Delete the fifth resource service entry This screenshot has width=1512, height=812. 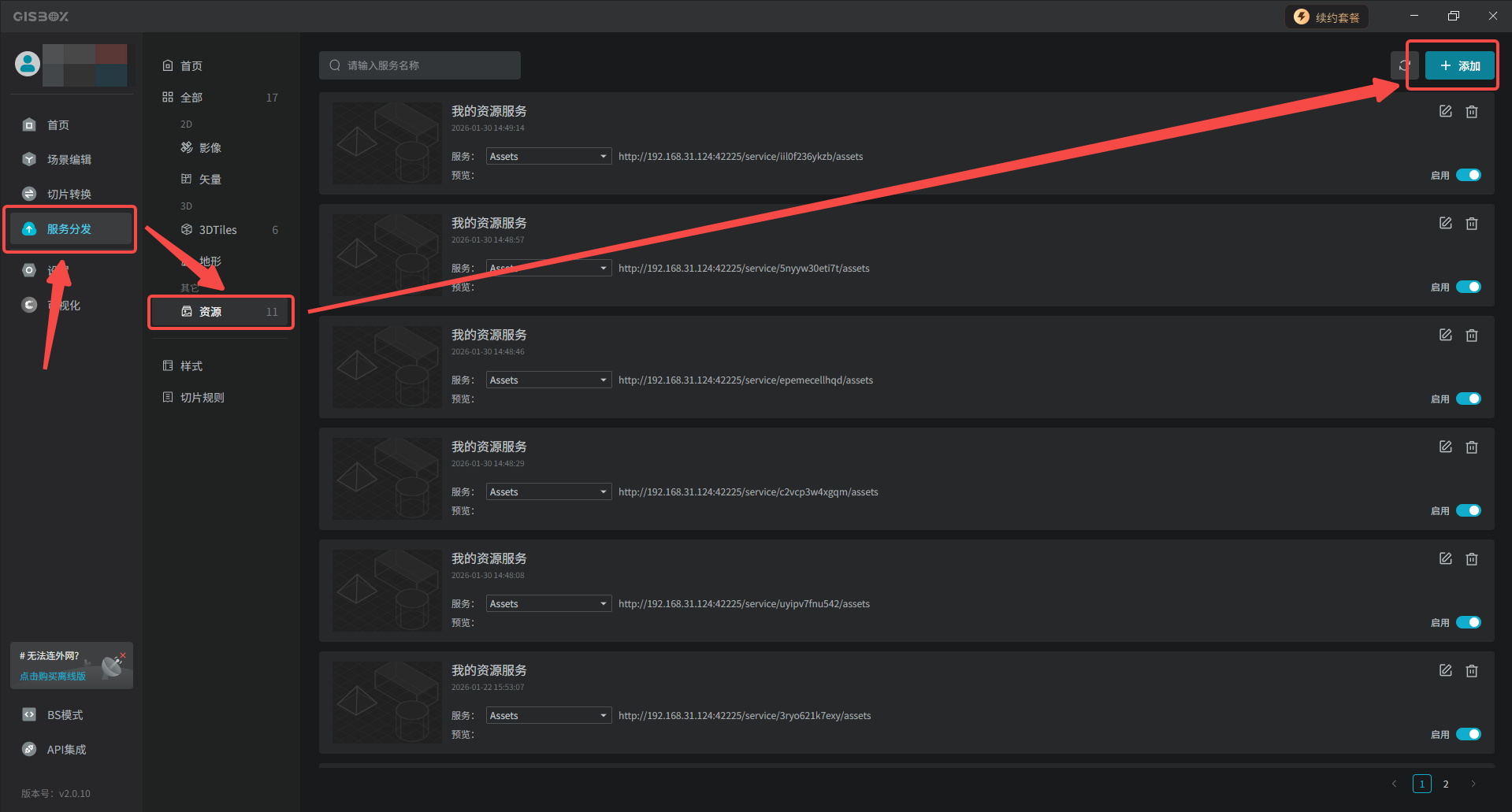pyautogui.click(x=1471, y=559)
